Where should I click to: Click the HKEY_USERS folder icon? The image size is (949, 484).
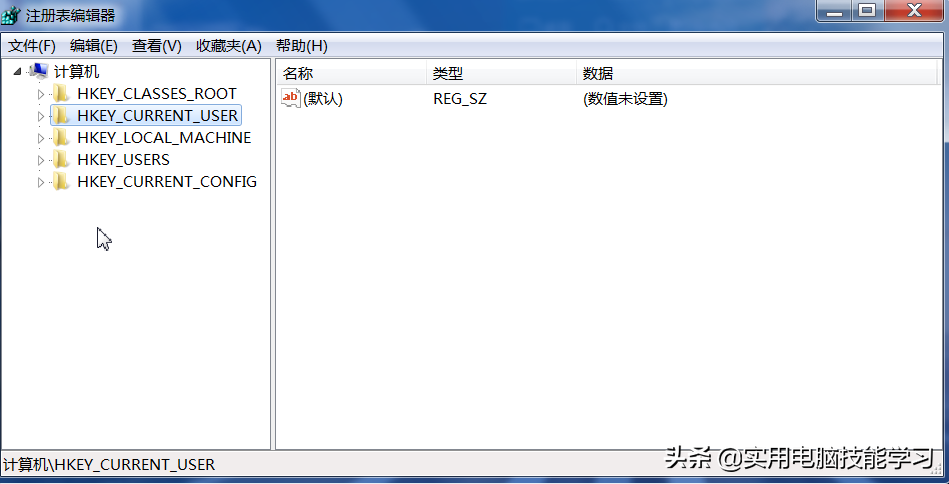(60, 159)
